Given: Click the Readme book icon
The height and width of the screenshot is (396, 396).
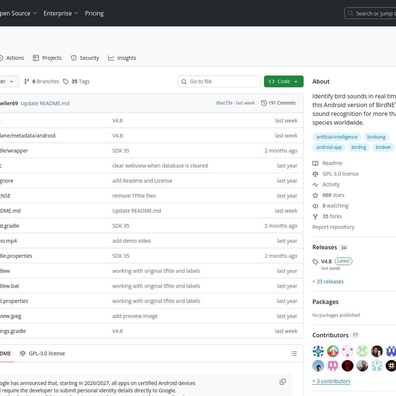Looking at the screenshot, I should click(x=315, y=163).
